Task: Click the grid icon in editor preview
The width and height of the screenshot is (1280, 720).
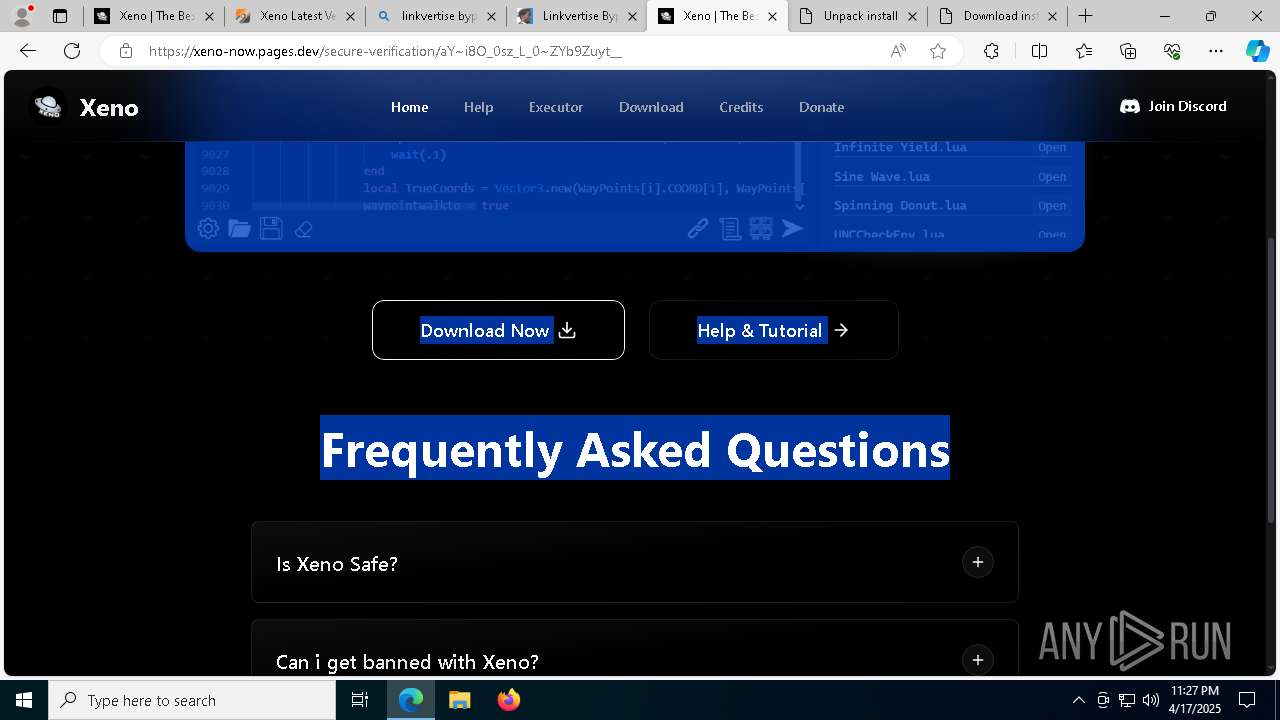Action: (x=761, y=229)
